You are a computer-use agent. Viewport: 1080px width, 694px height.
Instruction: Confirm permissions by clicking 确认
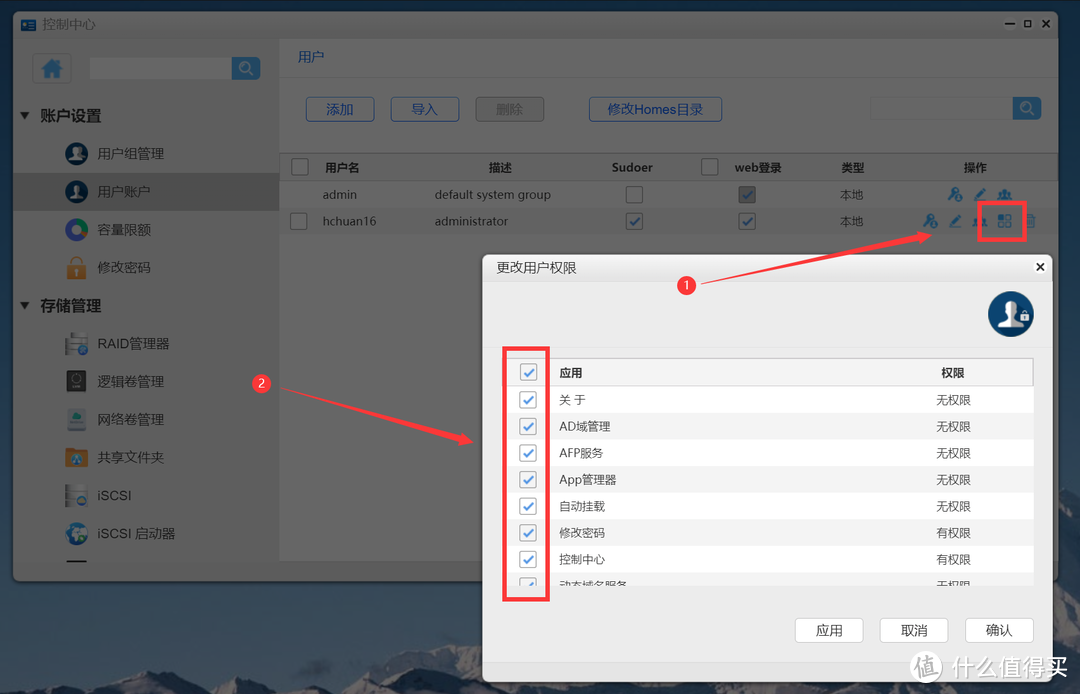point(999,630)
